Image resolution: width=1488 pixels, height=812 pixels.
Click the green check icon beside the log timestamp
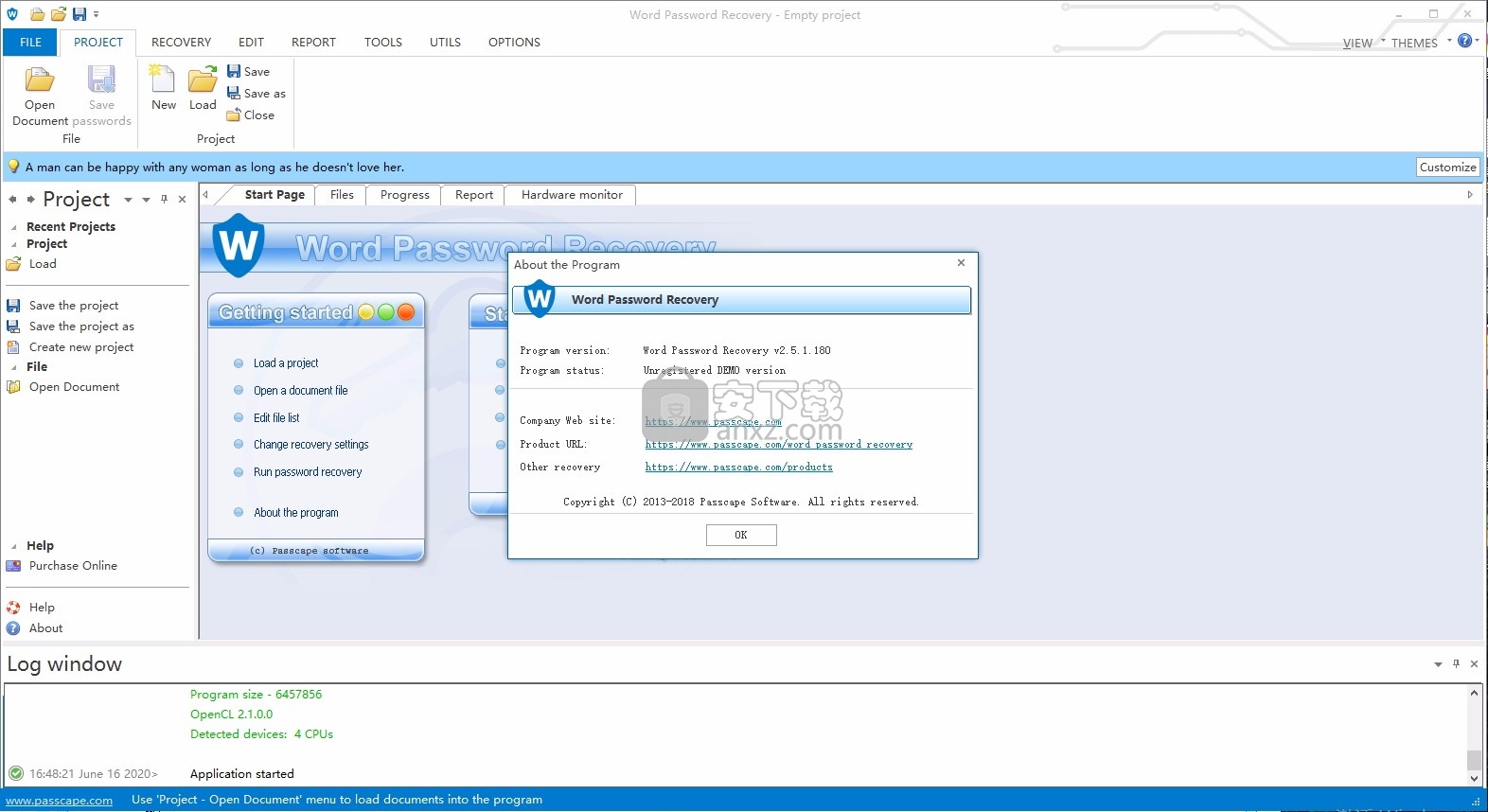click(x=15, y=773)
